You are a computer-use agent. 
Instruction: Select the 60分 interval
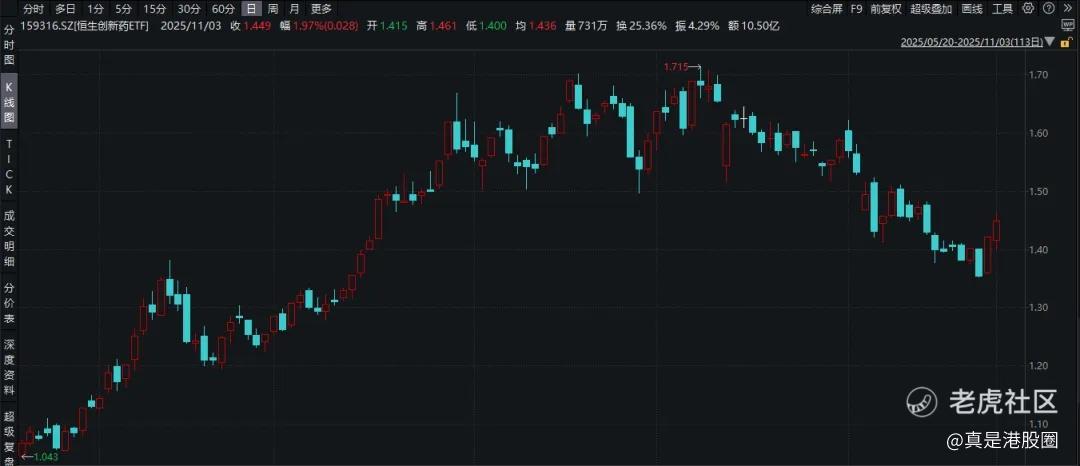pyautogui.click(x=223, y=9)
